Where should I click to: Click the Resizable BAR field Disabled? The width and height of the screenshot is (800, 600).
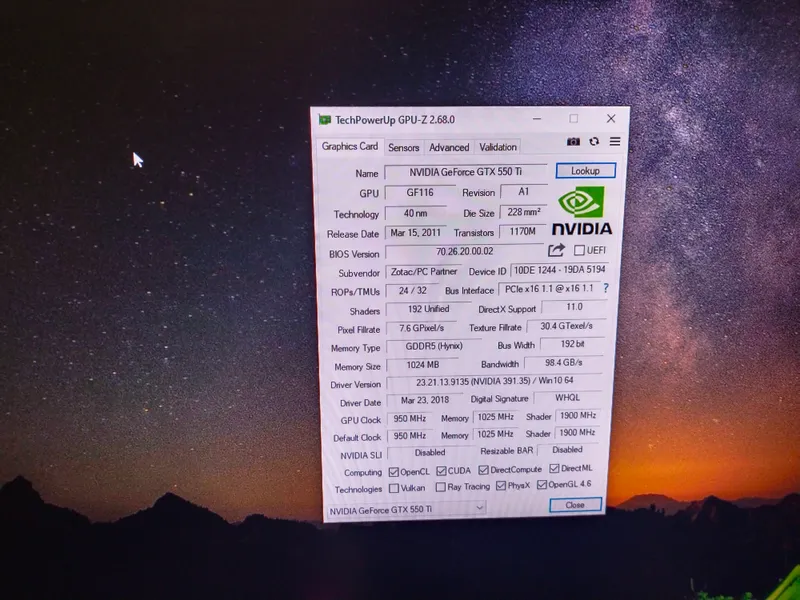(x=567, y=450)
